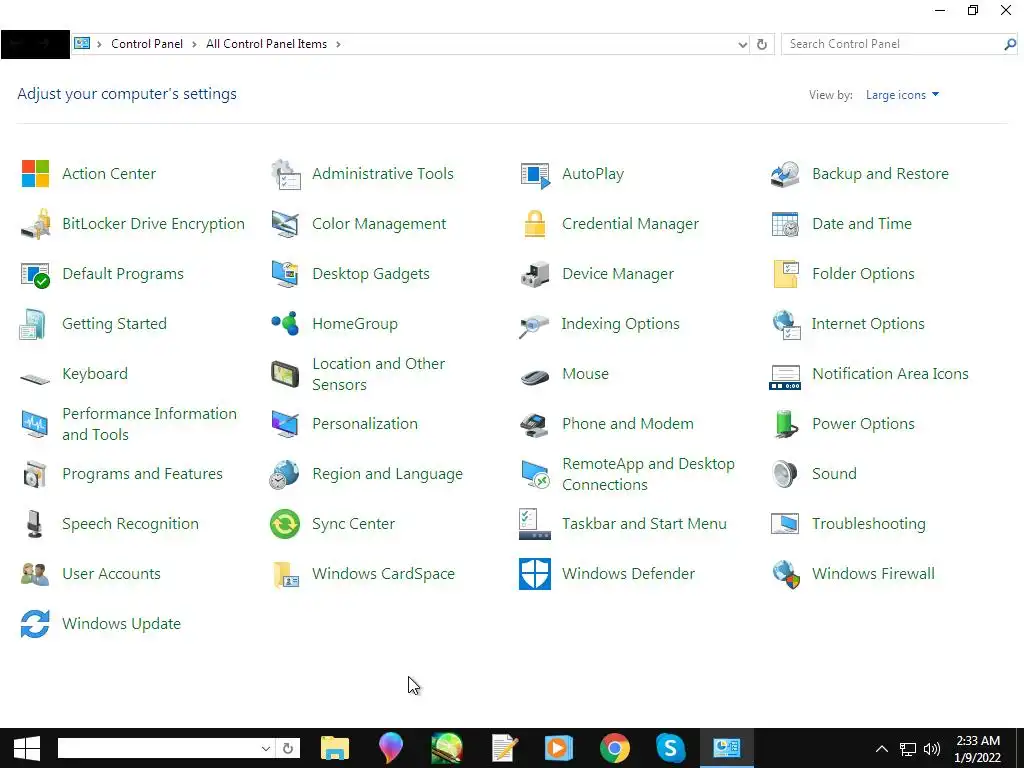Open the Administrative Tools icon
The image size is (1024, 768).
click(x=285, y=174)
